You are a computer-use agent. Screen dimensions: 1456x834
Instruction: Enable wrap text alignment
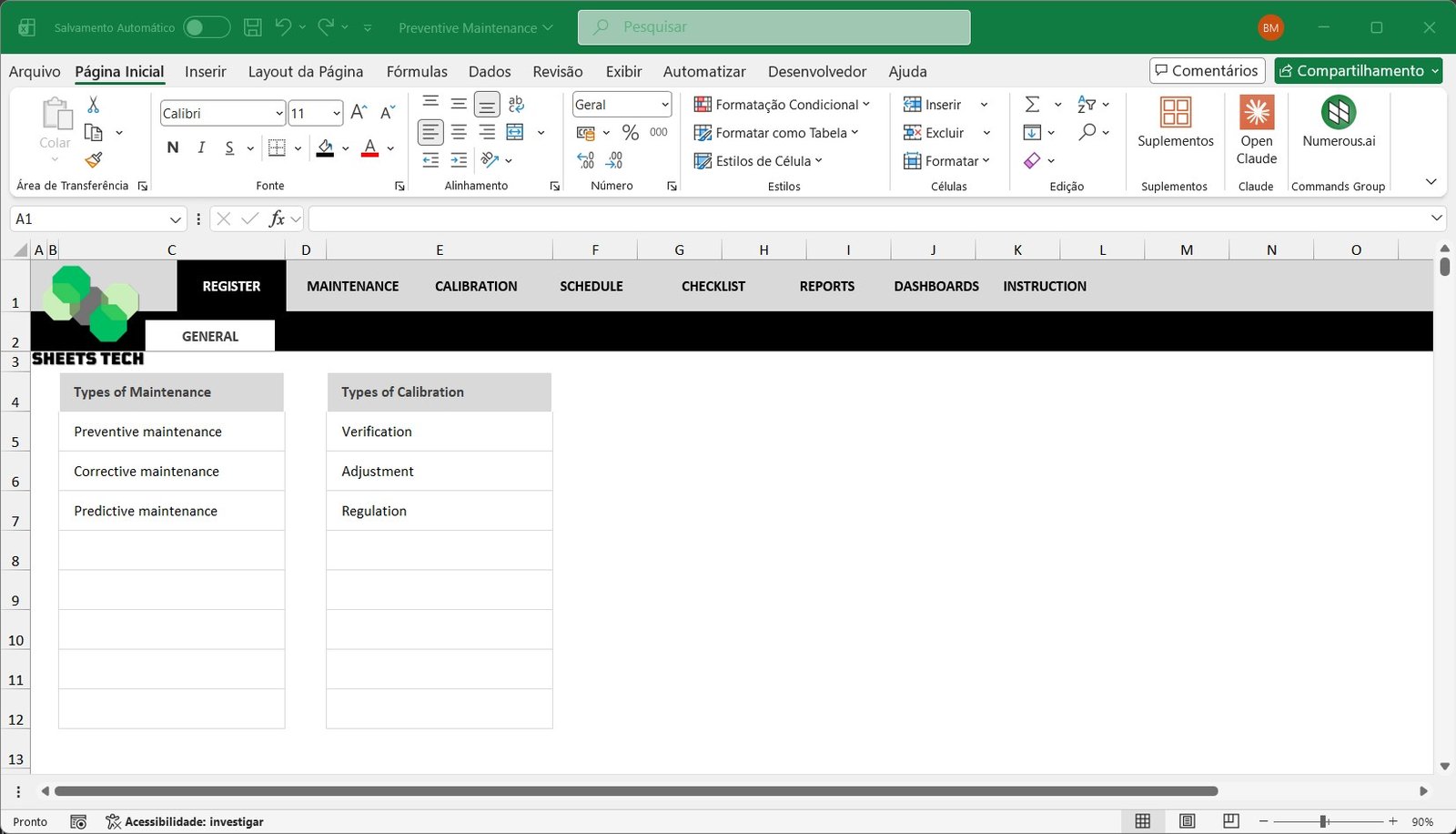516,104
